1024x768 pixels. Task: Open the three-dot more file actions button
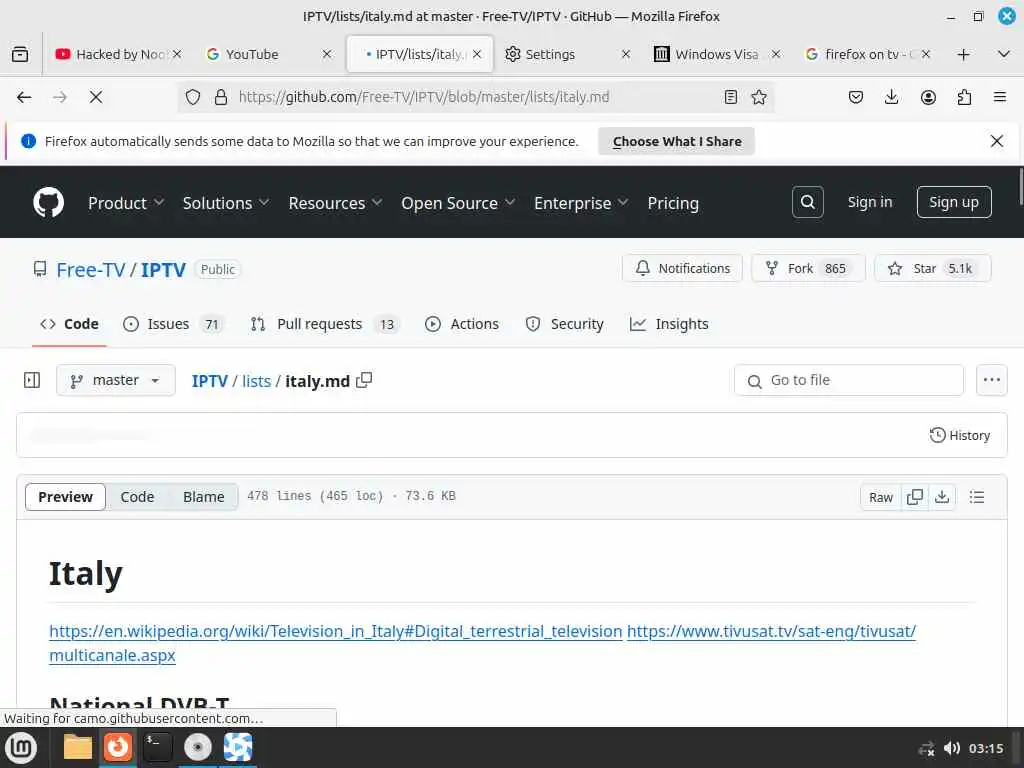coord(991,380)
